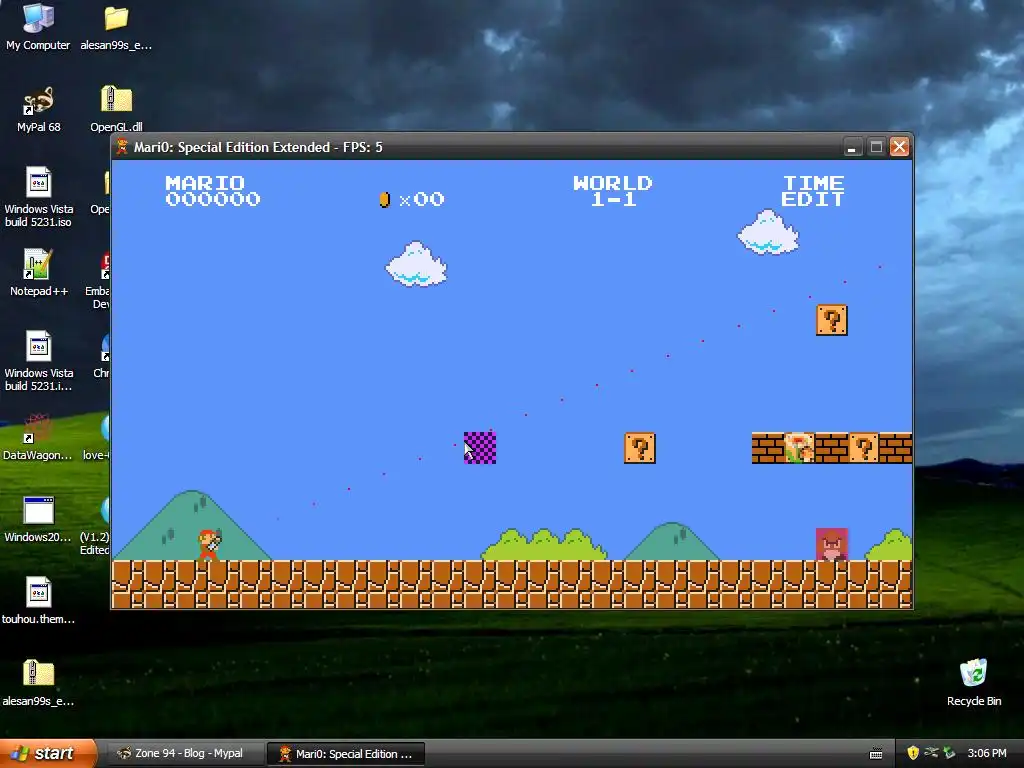Minimize the Mari0 window

852,147
